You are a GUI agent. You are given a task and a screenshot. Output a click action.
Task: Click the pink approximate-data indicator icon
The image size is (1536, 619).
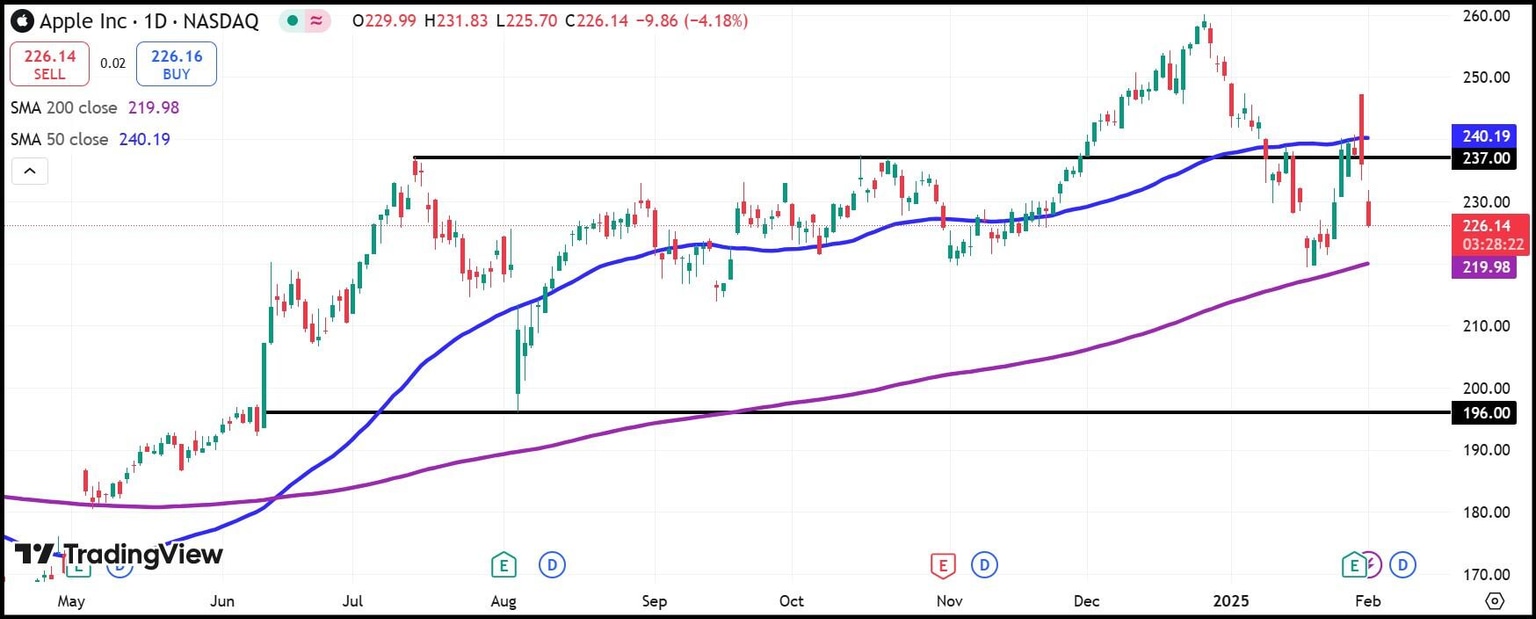coord(318,21)
